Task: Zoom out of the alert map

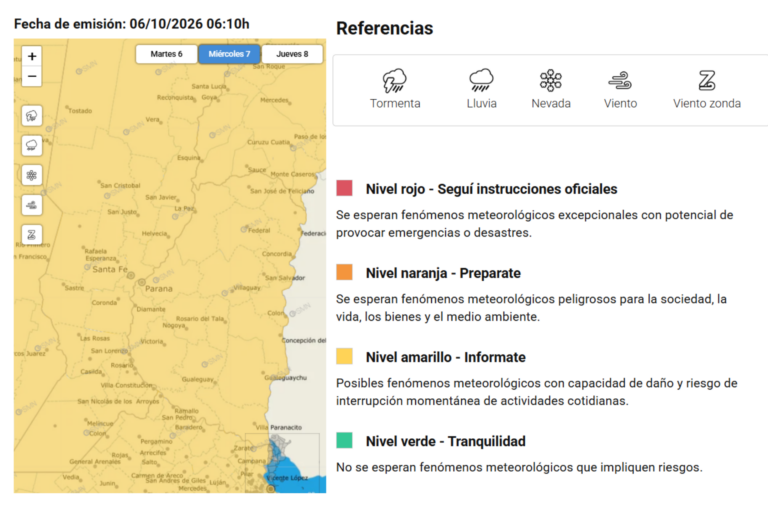Action: (x=32, y=76)
